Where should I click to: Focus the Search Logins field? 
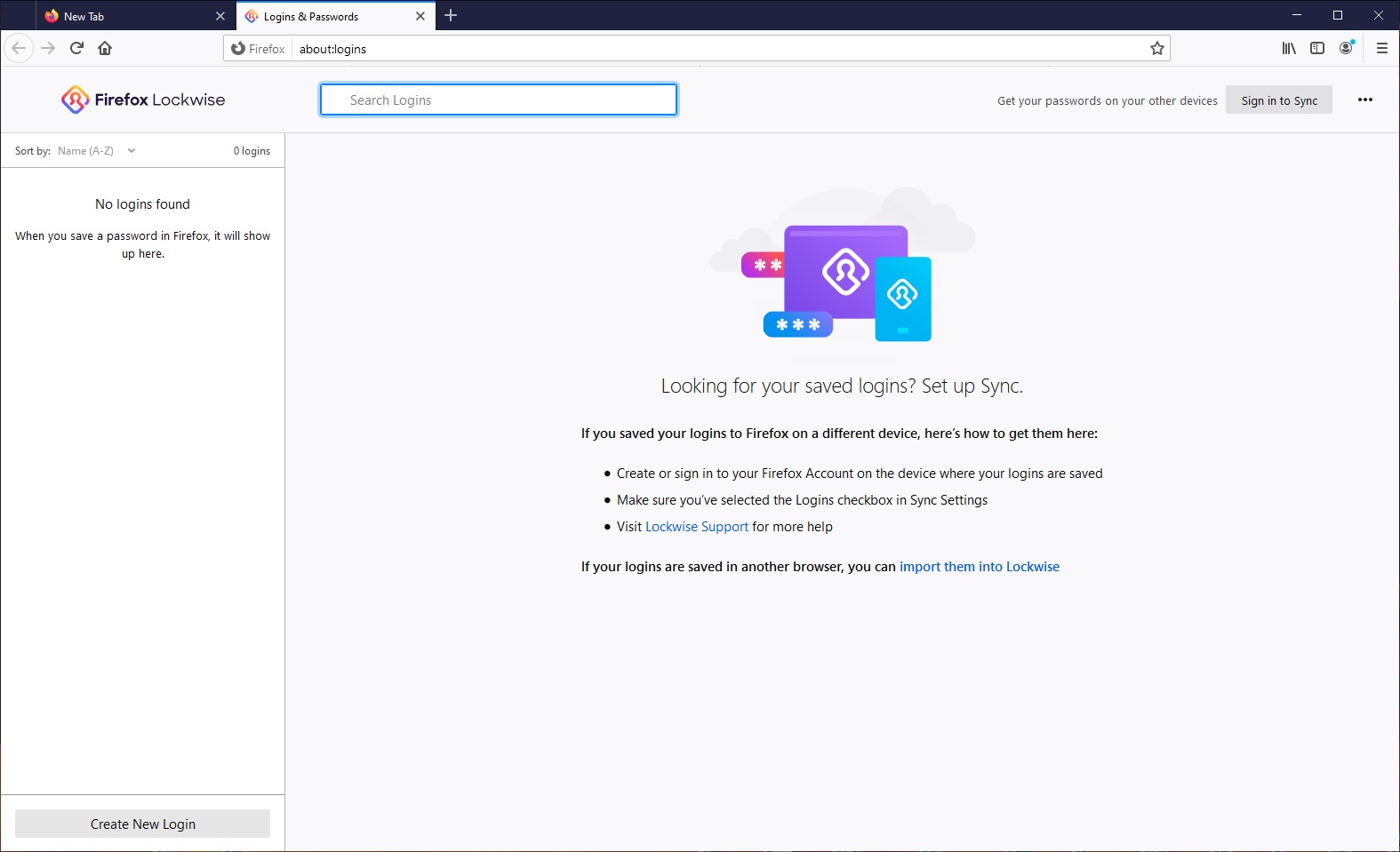pyautogui.click(x=499, y=100)
